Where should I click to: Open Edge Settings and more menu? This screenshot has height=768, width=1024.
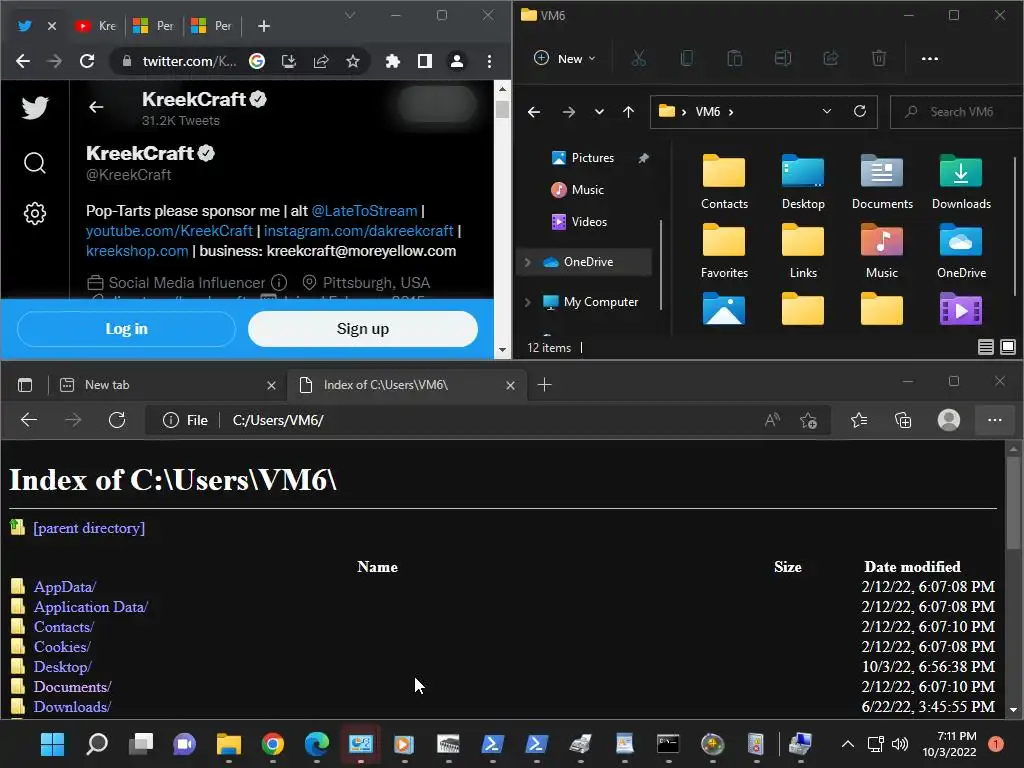pyautogui.click(x=994, y=421)
